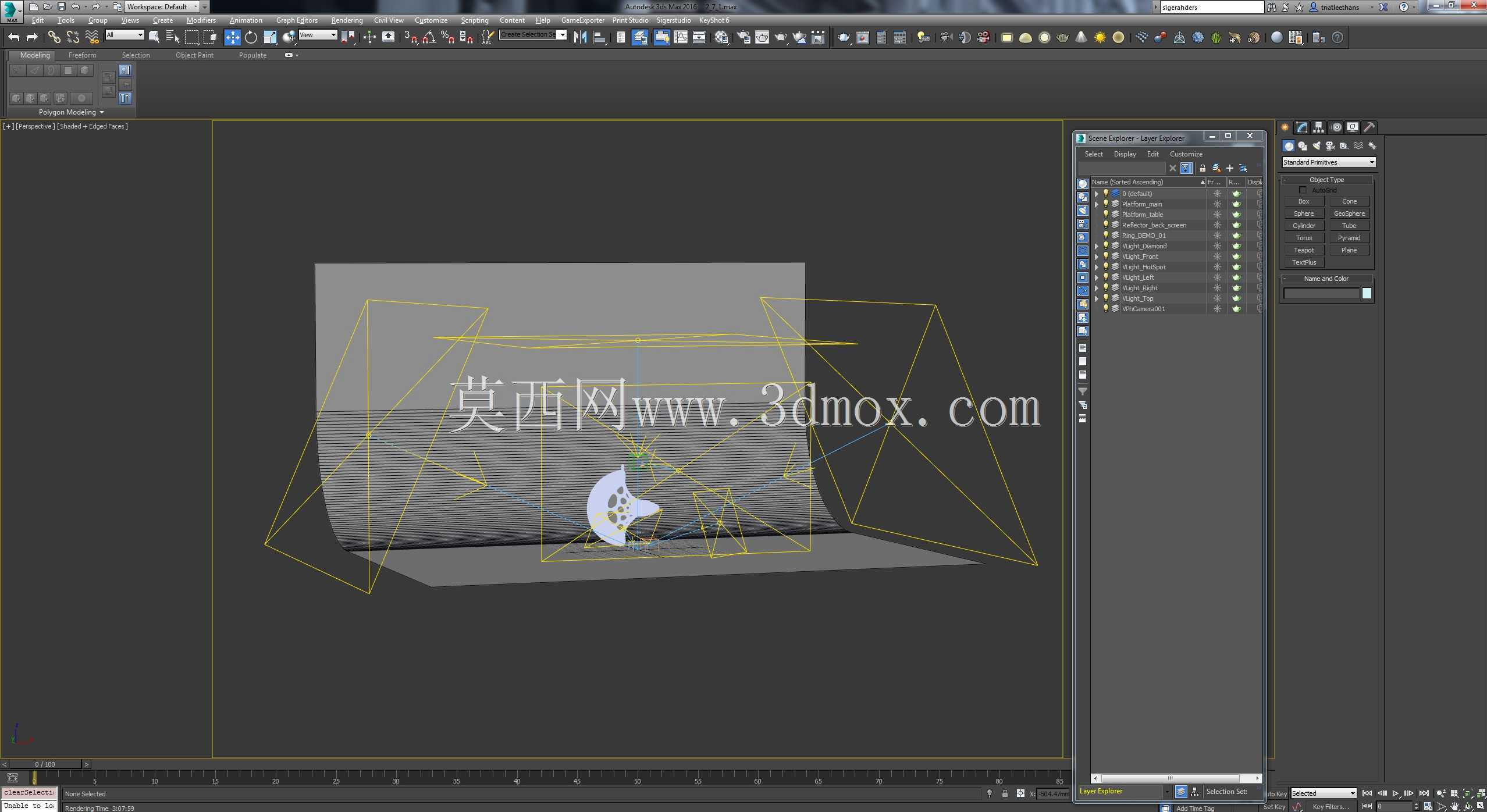The width and height of the screenshot is (1487, 812).
Task: Click Play Animation button
Action: point(1395,793)
